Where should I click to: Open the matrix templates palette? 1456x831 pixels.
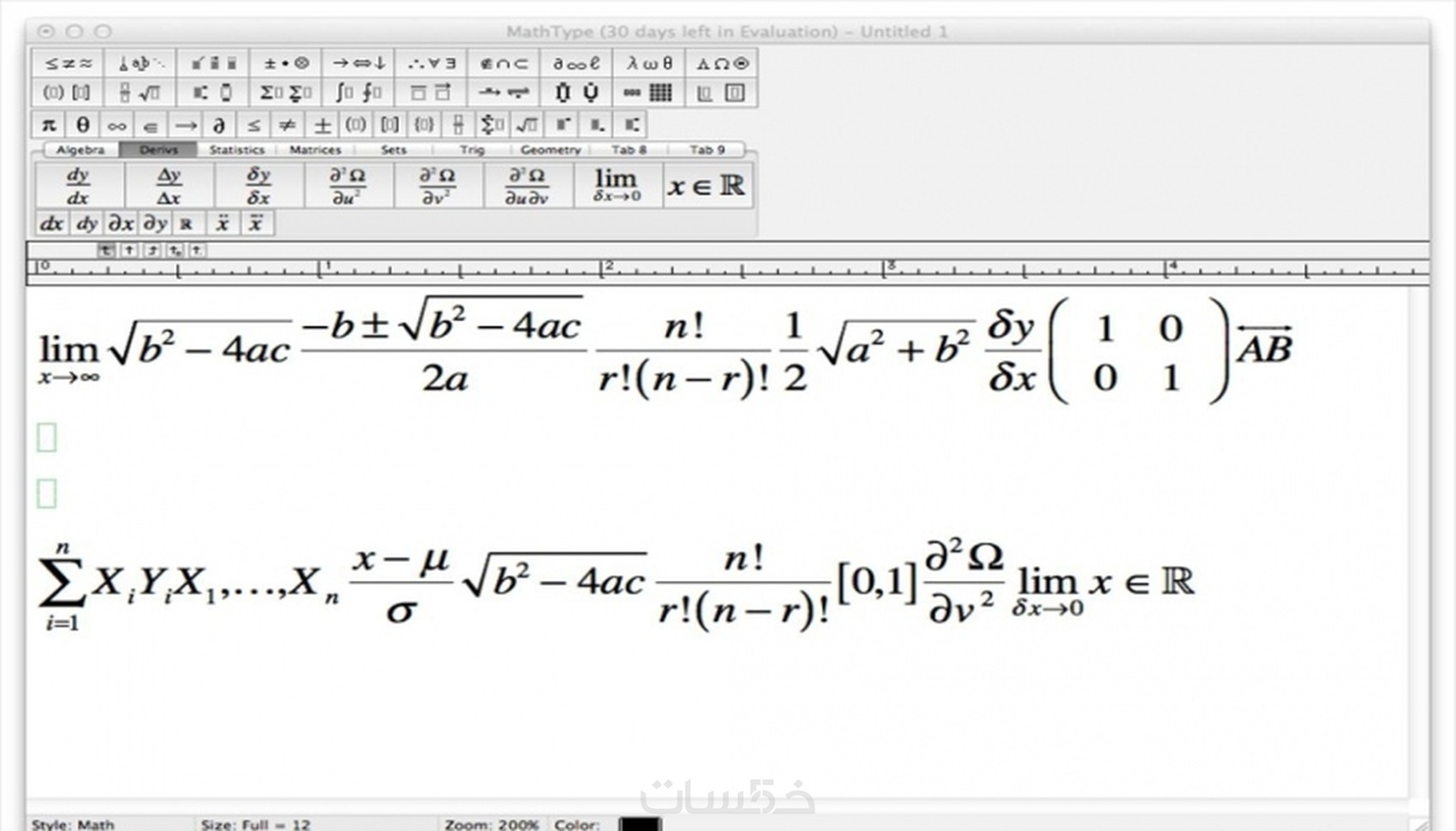(x=650, y=93)
